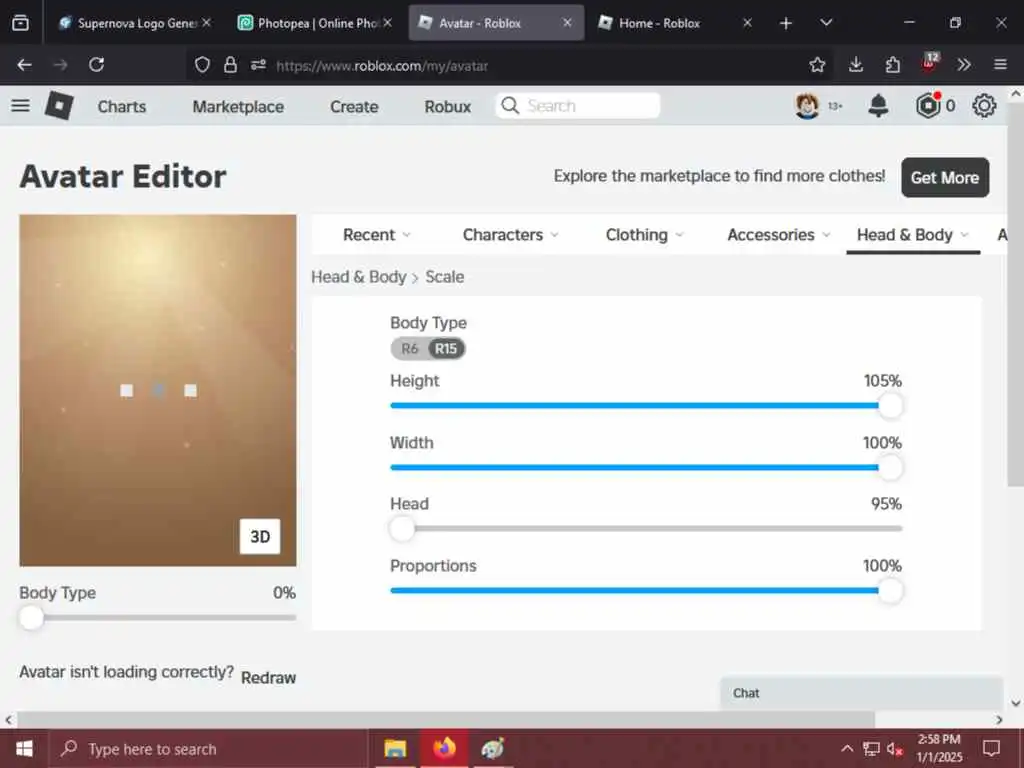This screenshot has height=768, width=1024.
Task: Open Robux in Roblox navigation
Action: pyautogui.click(x=447, y=106)
